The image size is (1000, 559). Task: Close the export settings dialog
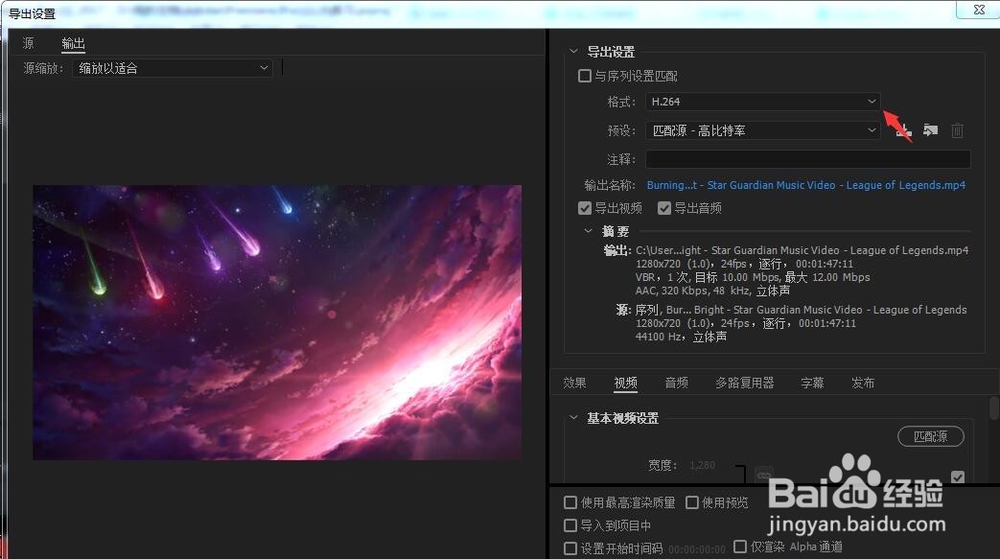979,10
